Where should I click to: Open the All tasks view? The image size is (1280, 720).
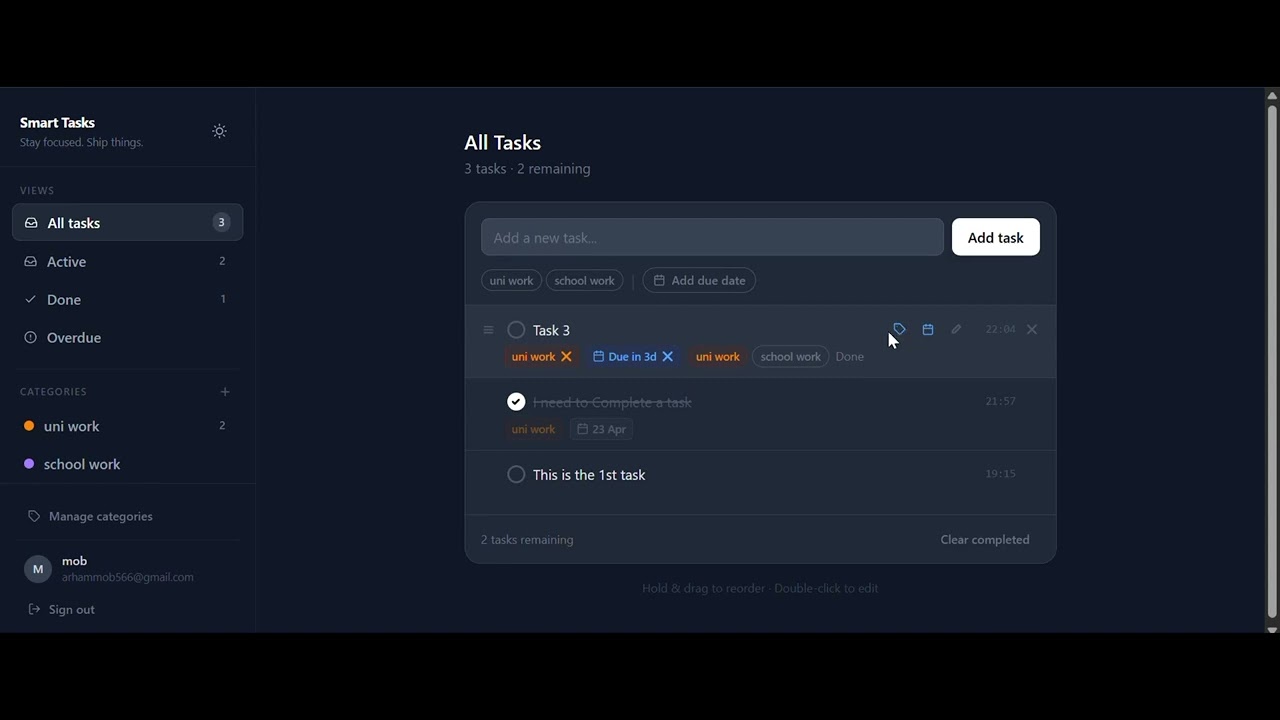click(x=127, y=223)
